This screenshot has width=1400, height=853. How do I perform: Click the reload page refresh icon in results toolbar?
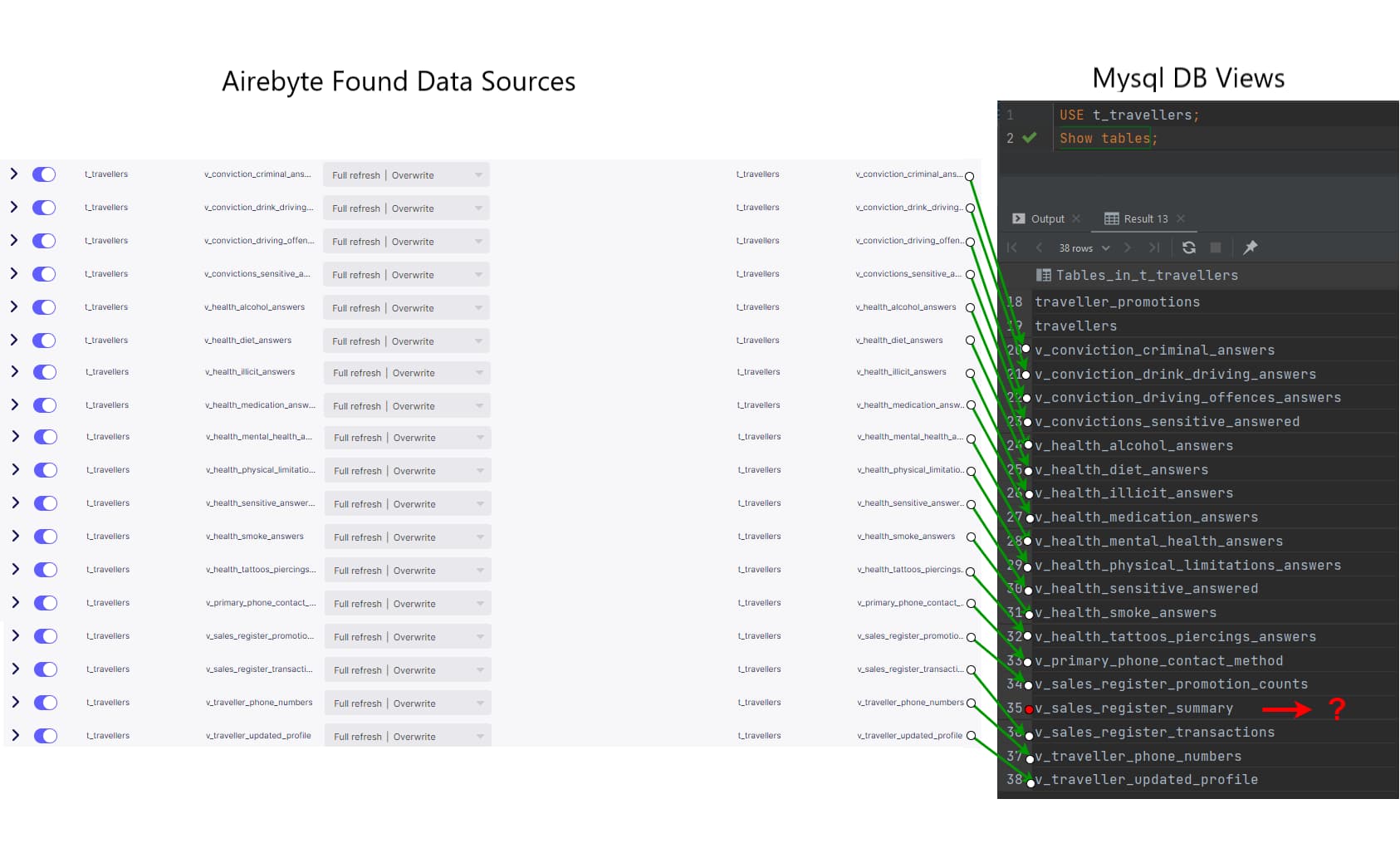pos(1189,248)
